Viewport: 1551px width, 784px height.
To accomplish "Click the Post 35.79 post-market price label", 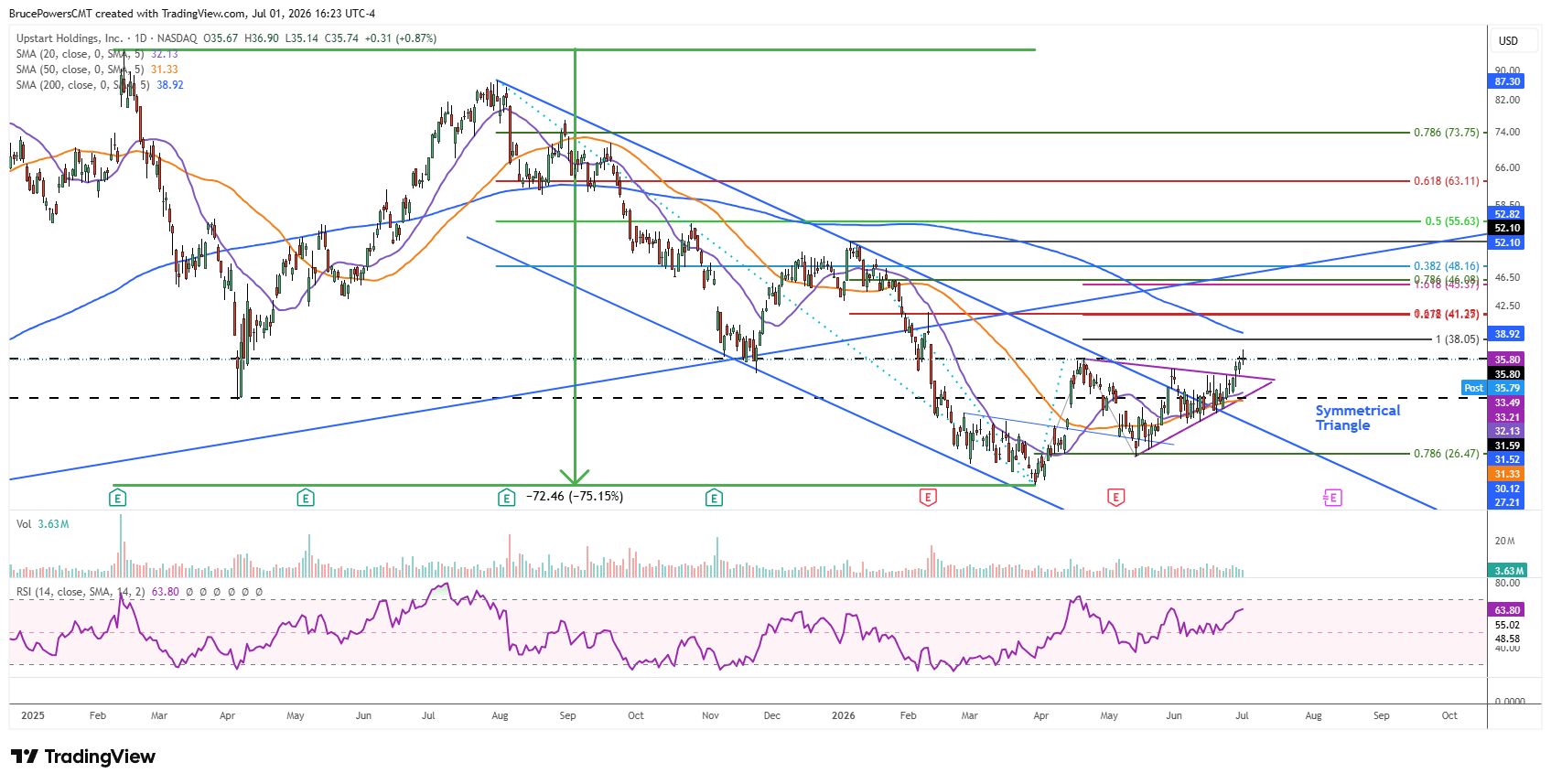I will click(x=1493, y=388).
